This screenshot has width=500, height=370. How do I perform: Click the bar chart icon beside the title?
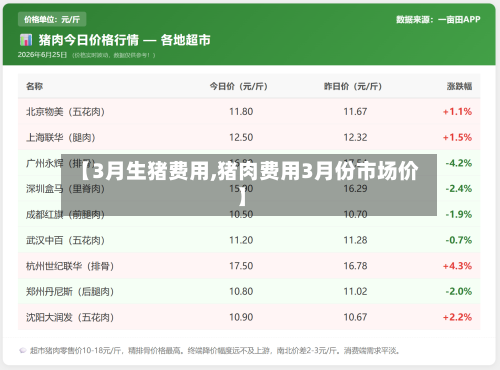(26, 40)
